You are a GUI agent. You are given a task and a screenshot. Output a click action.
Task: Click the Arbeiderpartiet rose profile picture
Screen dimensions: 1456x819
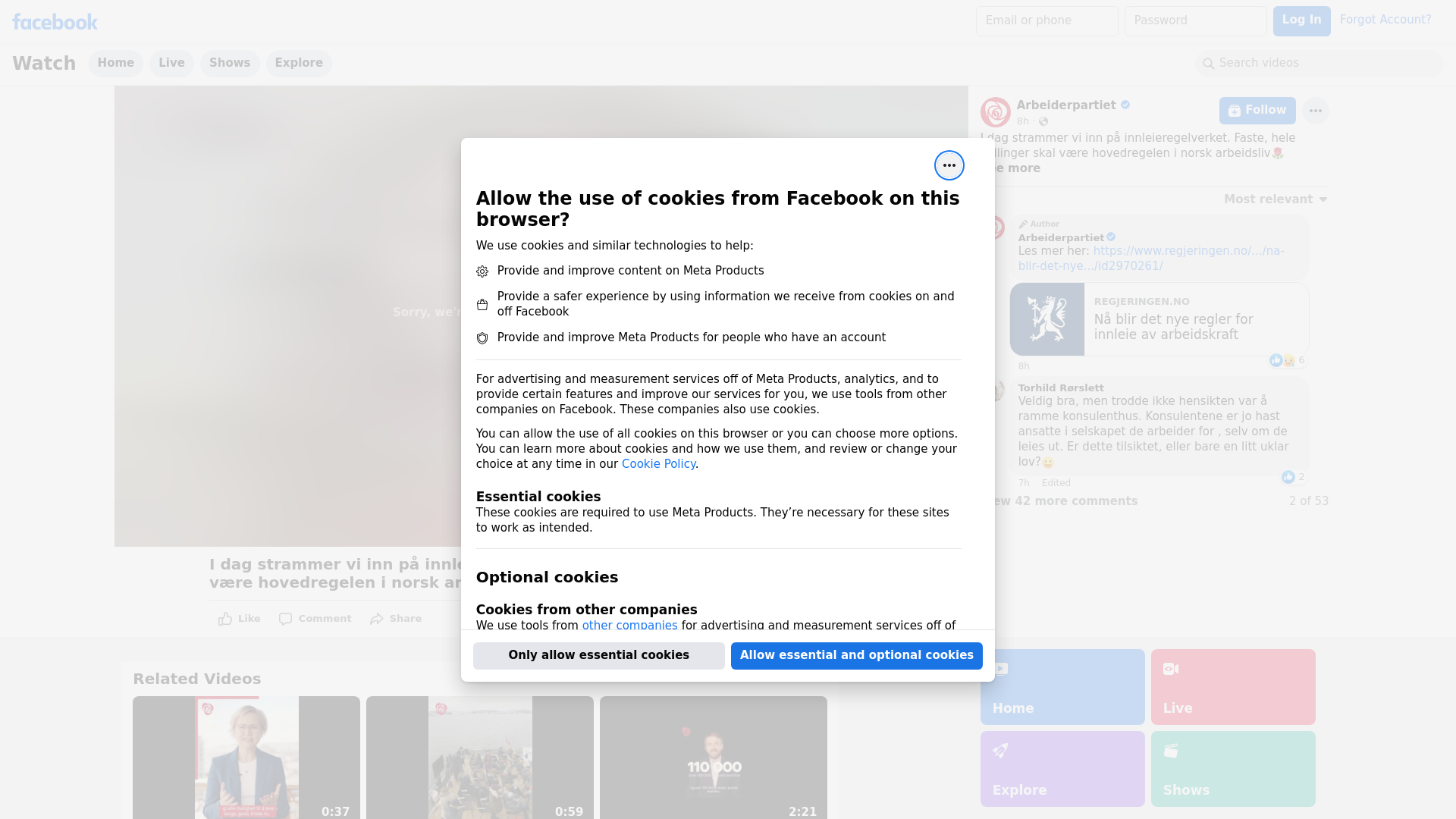click(x=995, y=112)
